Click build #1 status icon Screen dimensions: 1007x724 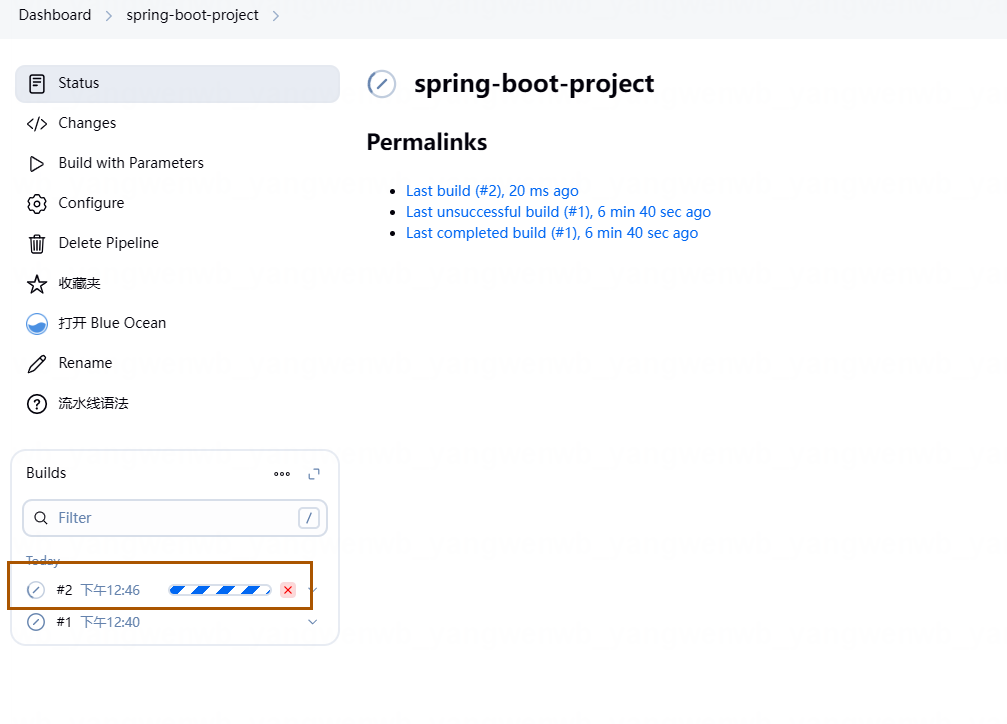(x=36, y=622)
